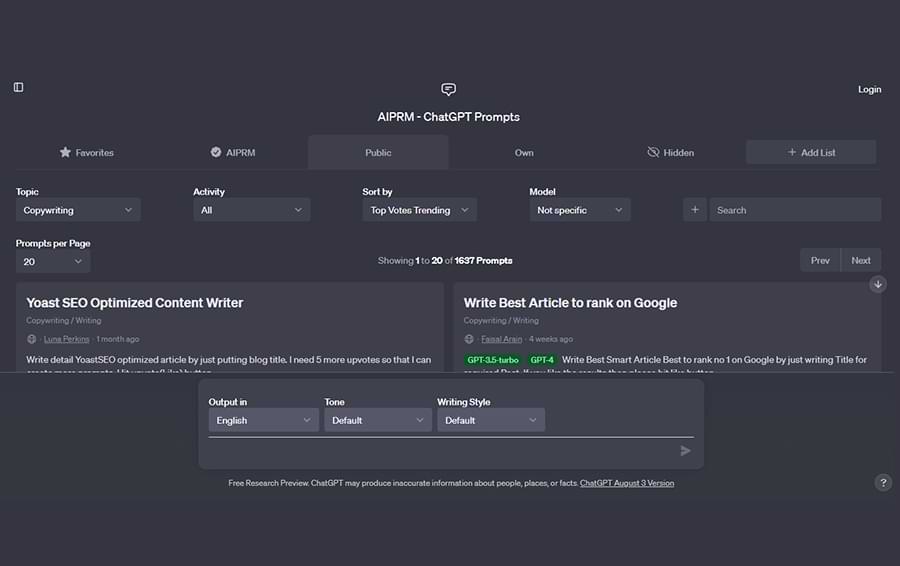The image size is (900, 566).
Task: Click the GPT-3.5-turbo green tag
Action: pos(493,360)
